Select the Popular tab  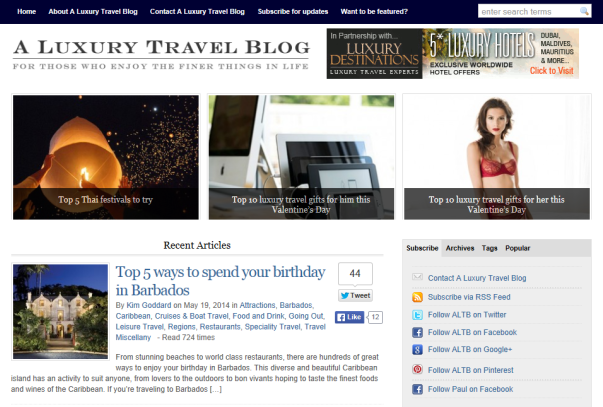(518, 248)
